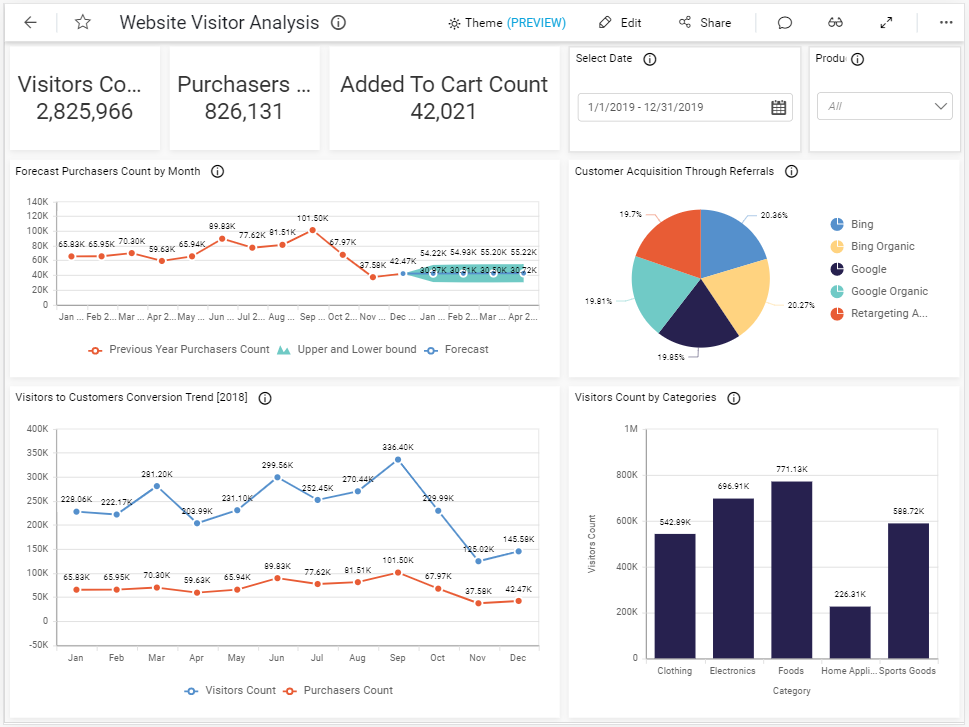
Task: Expand dashboard to fullscreen with the arrows icon
Action: 886,22
